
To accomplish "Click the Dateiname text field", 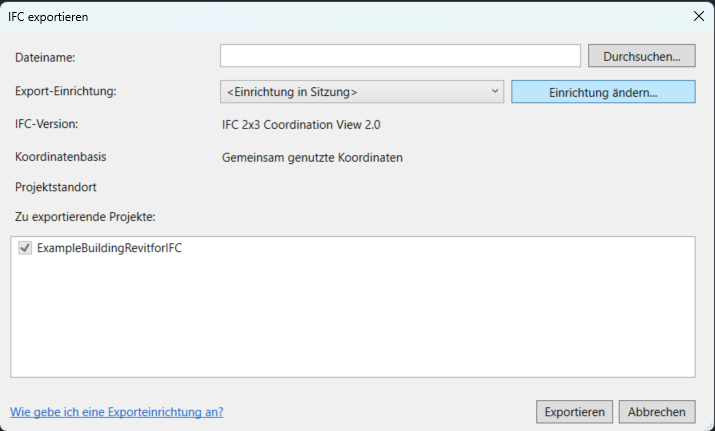I will 400,56.
